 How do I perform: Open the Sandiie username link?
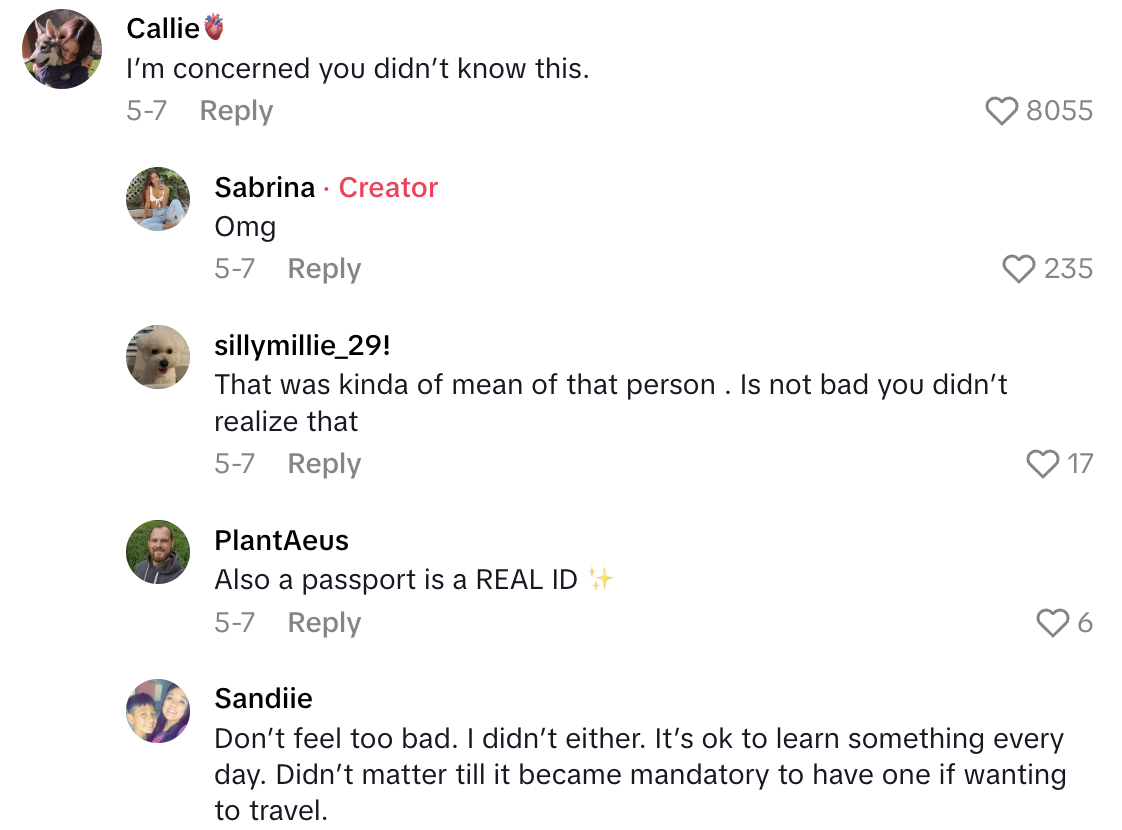pos(263,698)
